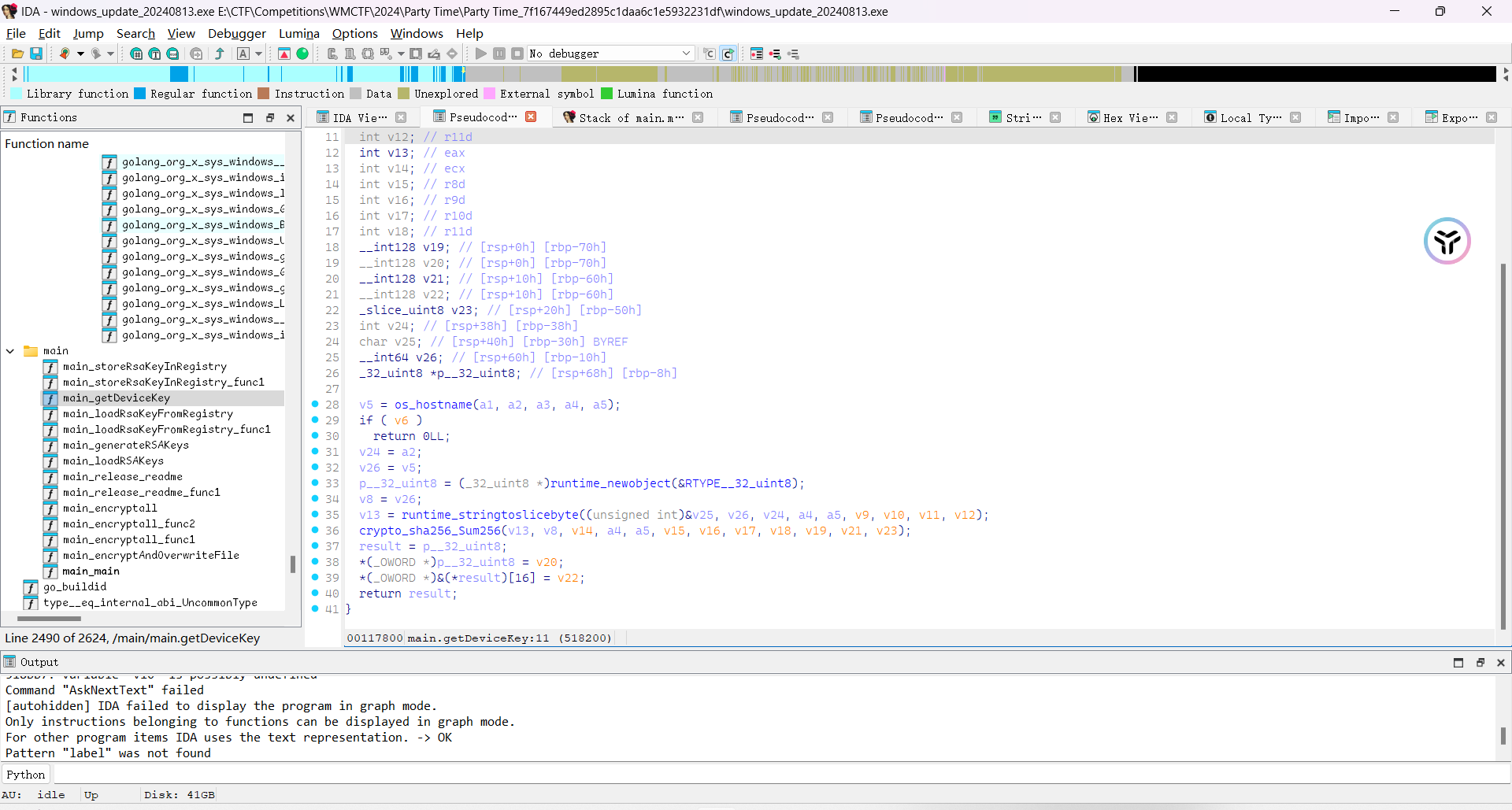Click the Open file toolbar icon
Image resolution: width=1512 pixels, height=810 pixels.
[17, 54]
